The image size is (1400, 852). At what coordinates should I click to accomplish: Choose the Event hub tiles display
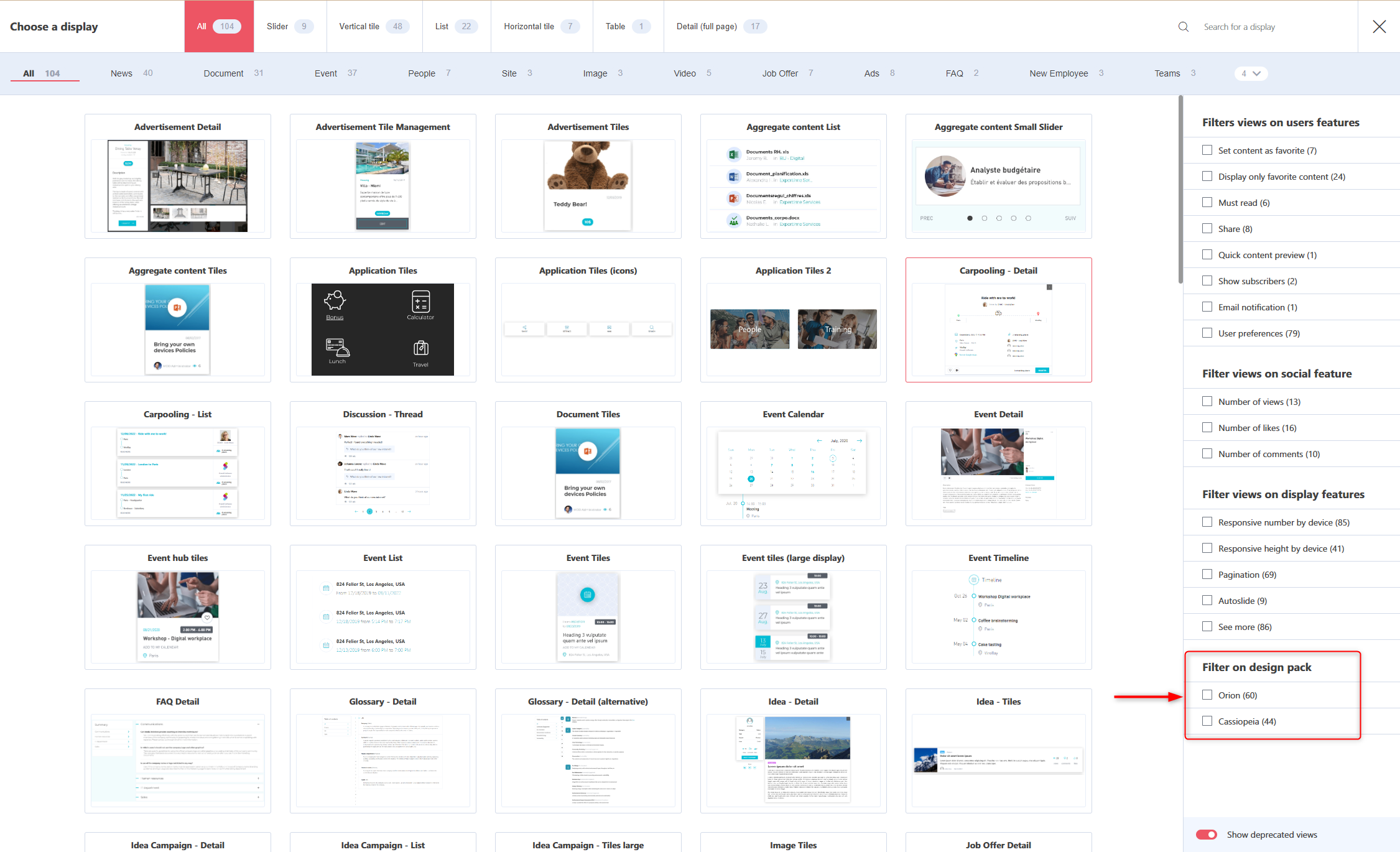178,607
